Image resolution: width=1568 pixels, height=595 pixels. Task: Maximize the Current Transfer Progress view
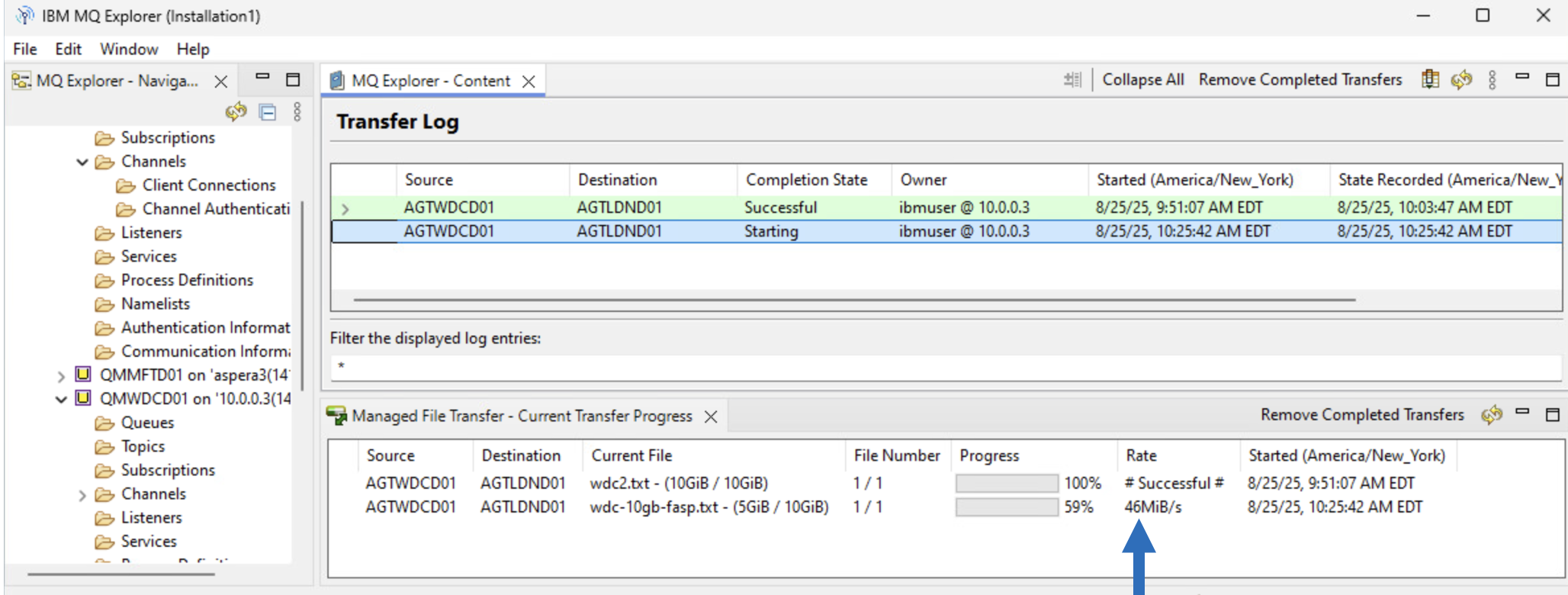[x=1553, y=414]
